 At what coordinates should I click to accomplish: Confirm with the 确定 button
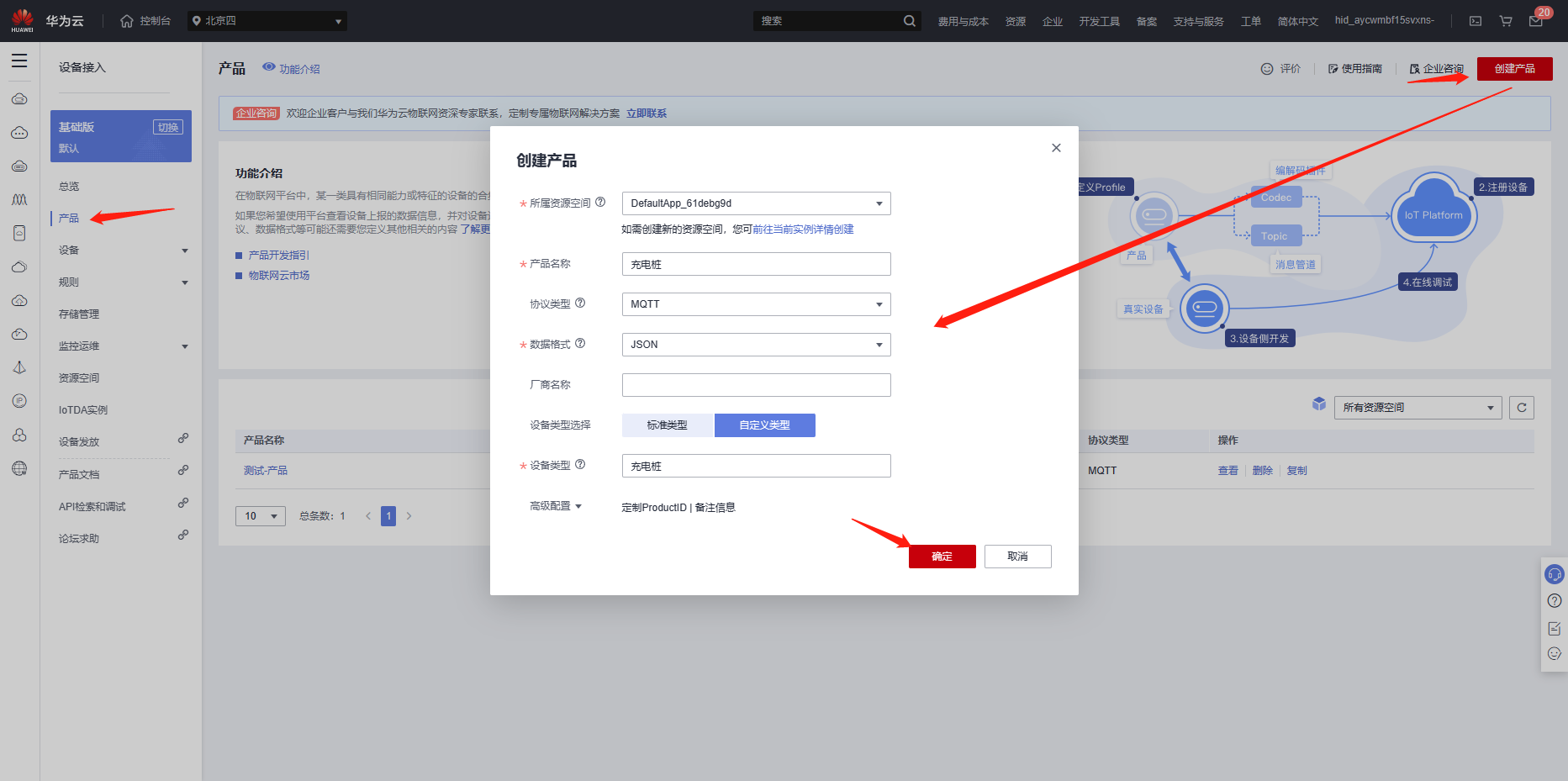coord(942,557)
